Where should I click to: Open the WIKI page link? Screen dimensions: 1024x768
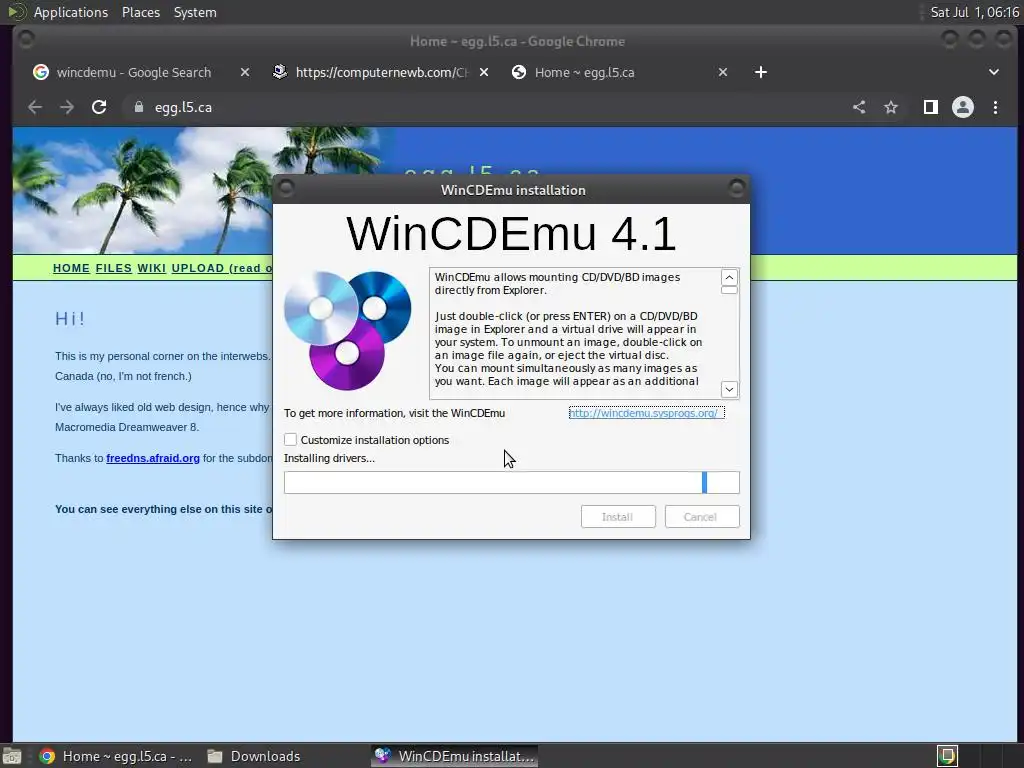(x=152, y=268)
